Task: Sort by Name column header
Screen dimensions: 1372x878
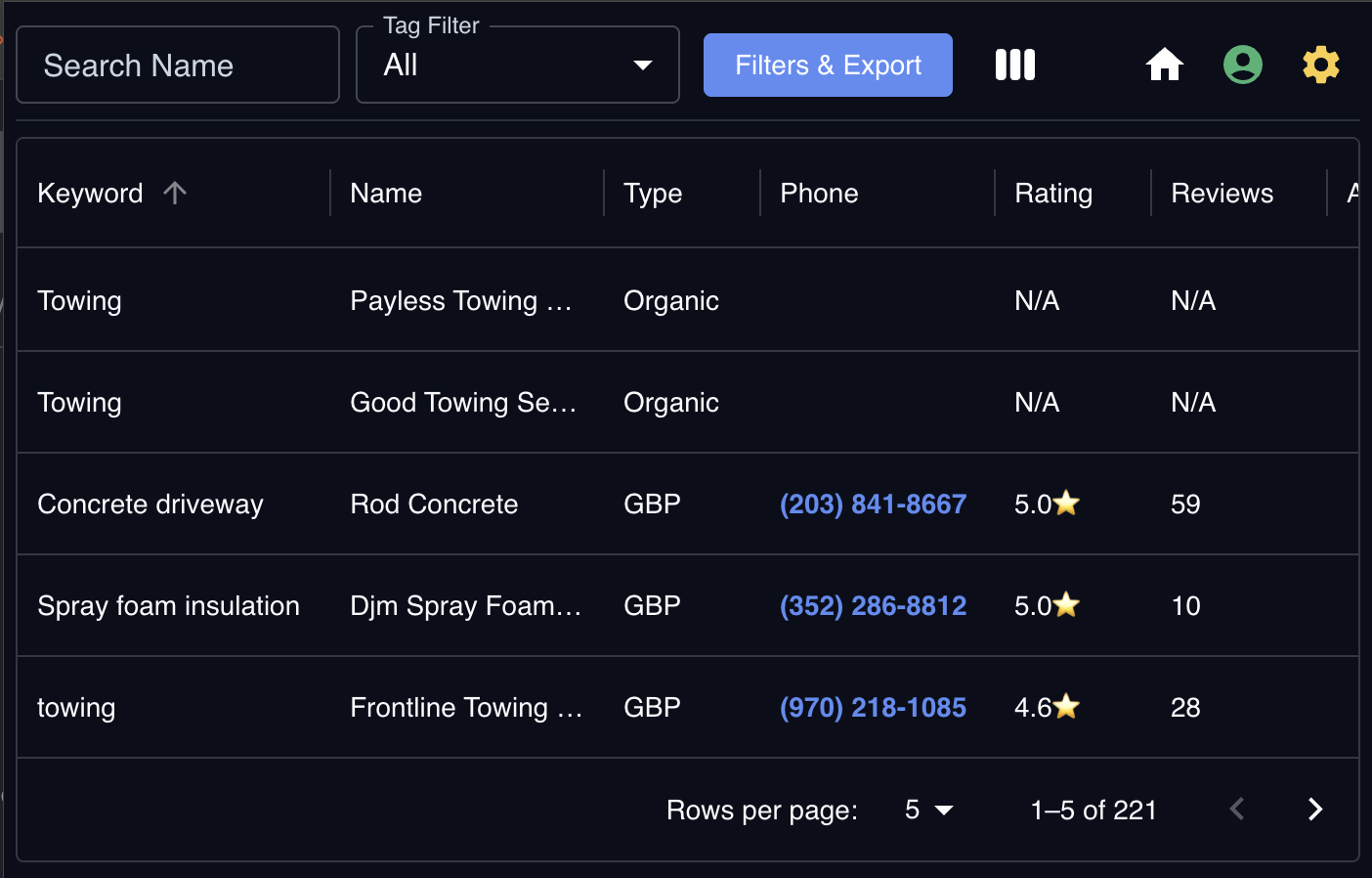Action: (x=386, y=194)
